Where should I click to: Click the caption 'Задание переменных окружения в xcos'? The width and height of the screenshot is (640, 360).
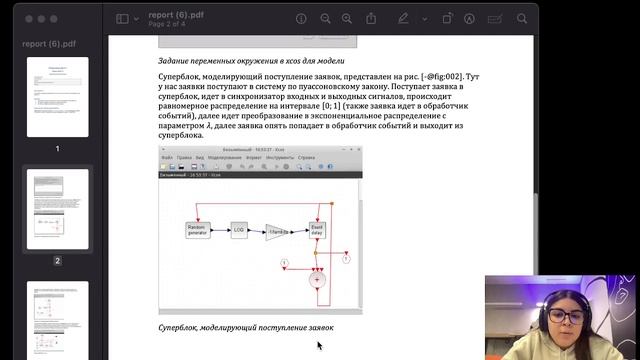[251, 61]
